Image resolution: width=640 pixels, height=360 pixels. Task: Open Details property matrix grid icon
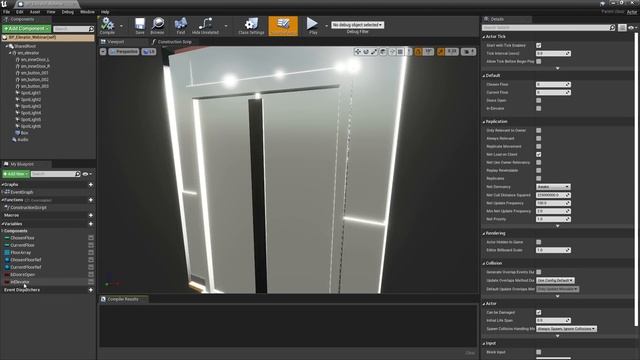point(622,27)
